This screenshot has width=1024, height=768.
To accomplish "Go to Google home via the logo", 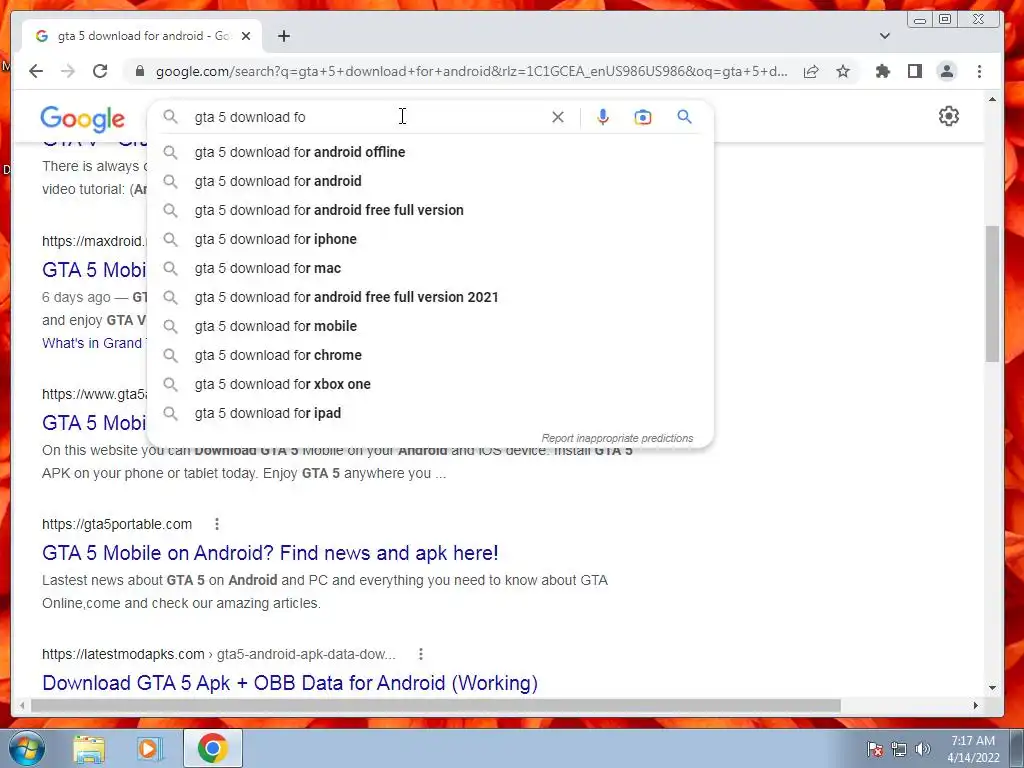I will point(82,118).
